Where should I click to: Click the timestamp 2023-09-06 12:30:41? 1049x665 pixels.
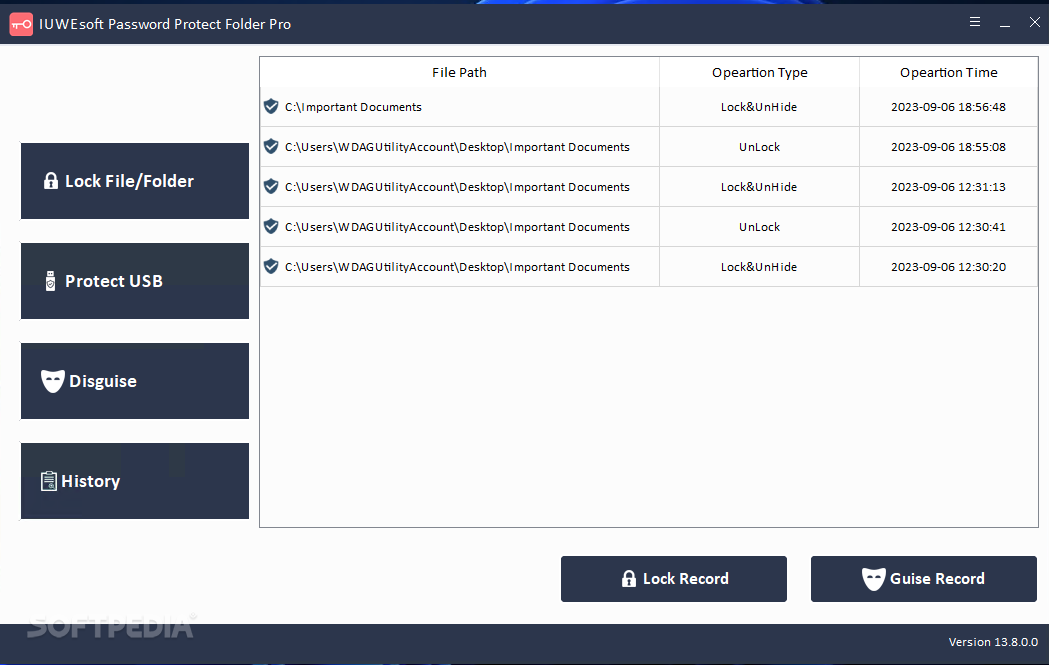[x=948, y=227]
